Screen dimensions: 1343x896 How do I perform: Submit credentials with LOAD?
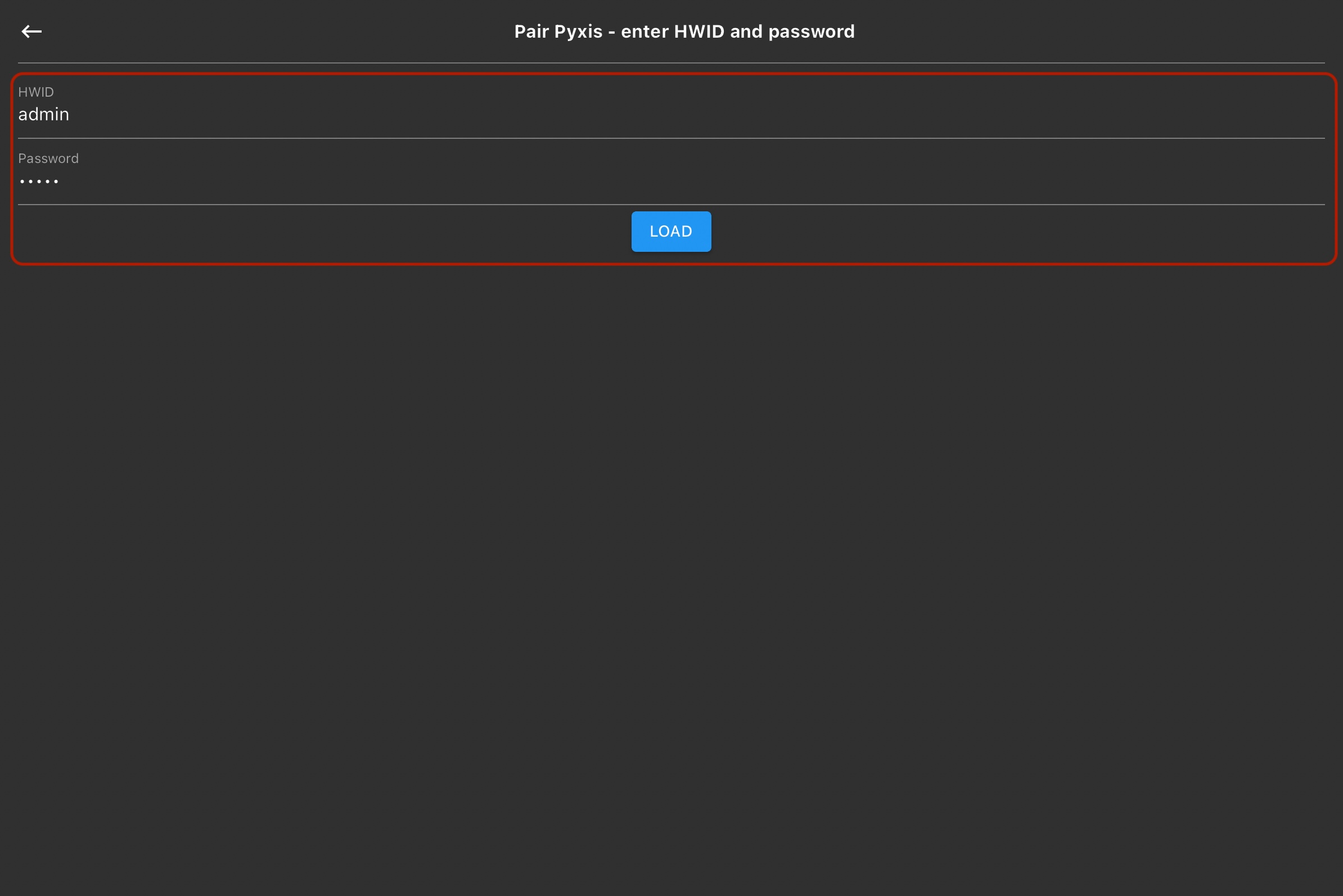(670, 232)
